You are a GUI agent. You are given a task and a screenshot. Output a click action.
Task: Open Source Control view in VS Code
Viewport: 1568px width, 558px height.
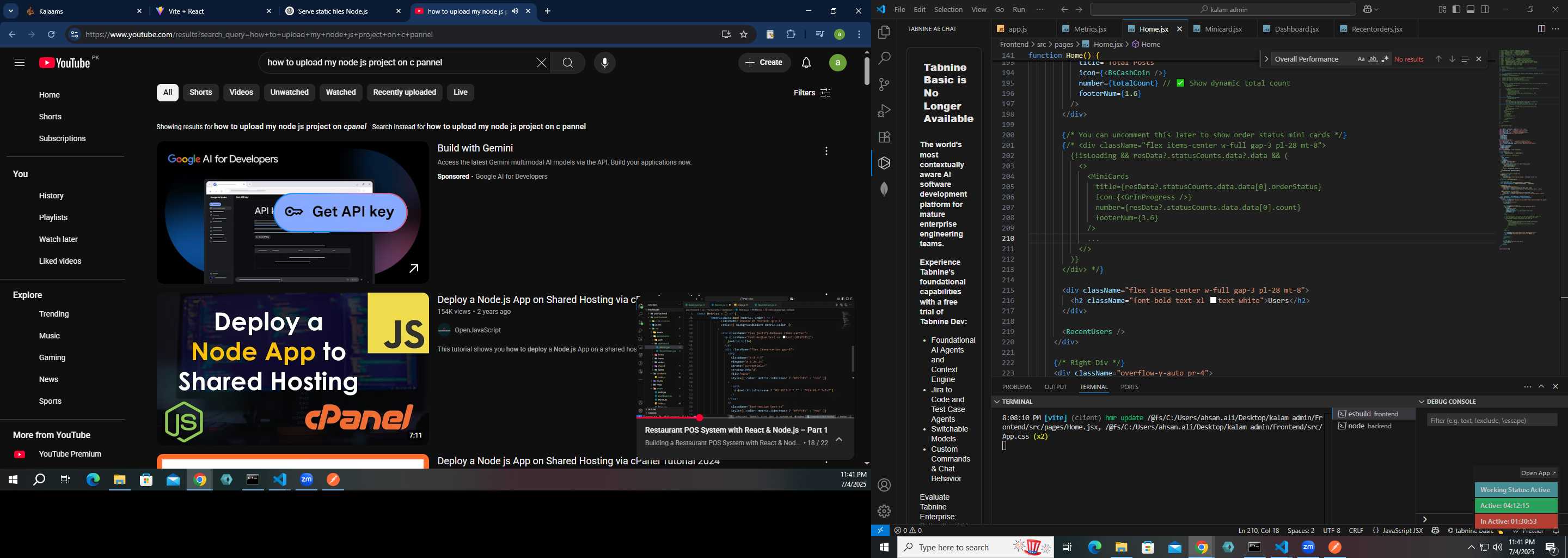click(884, 84)
